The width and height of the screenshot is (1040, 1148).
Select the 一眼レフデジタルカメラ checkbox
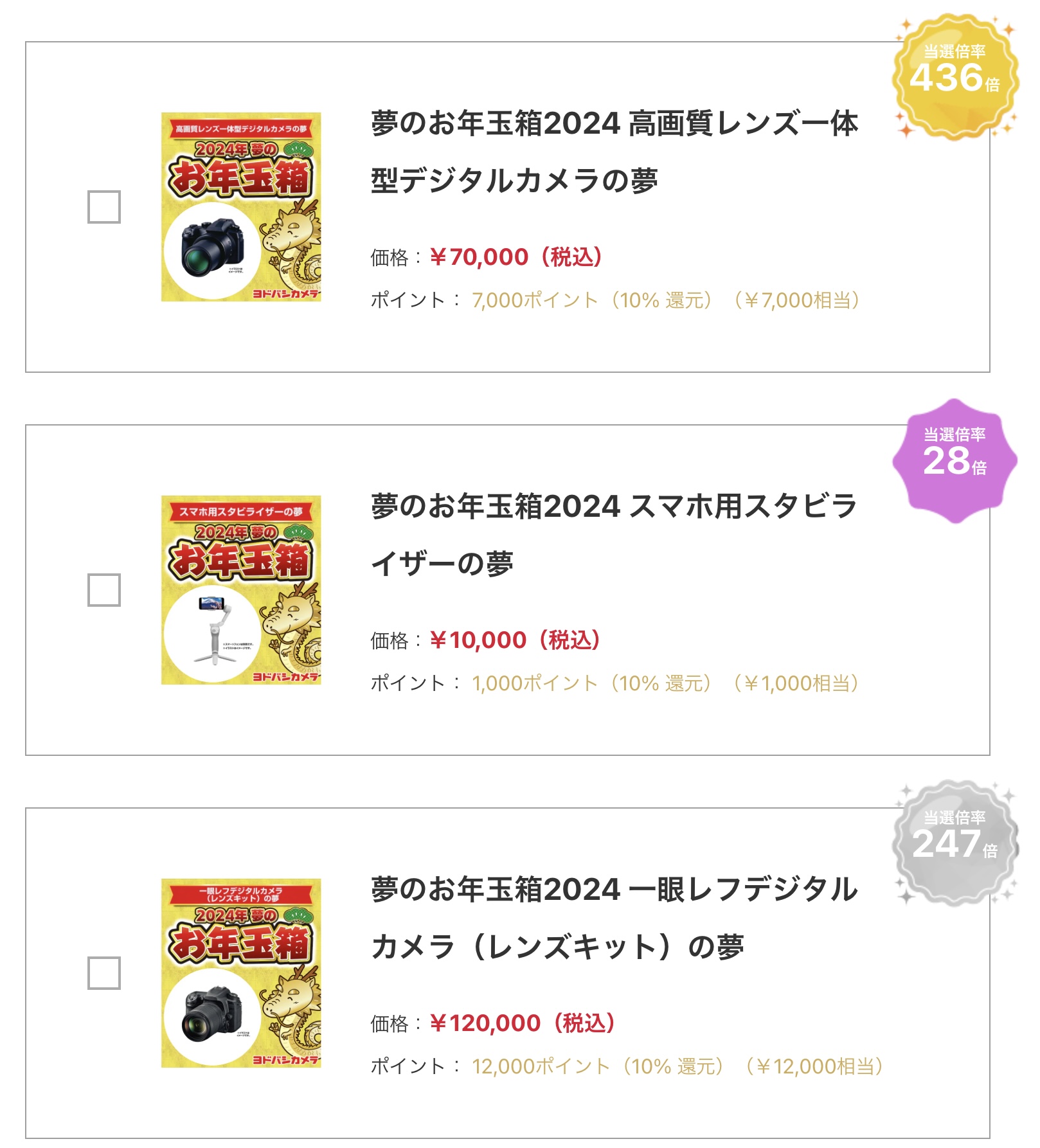tap(103, 973)
